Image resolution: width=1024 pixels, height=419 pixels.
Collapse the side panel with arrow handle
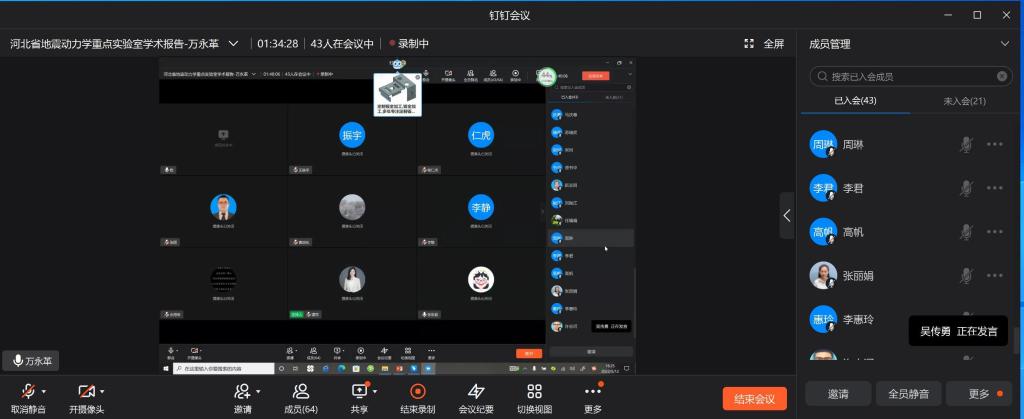coord(788,215)
